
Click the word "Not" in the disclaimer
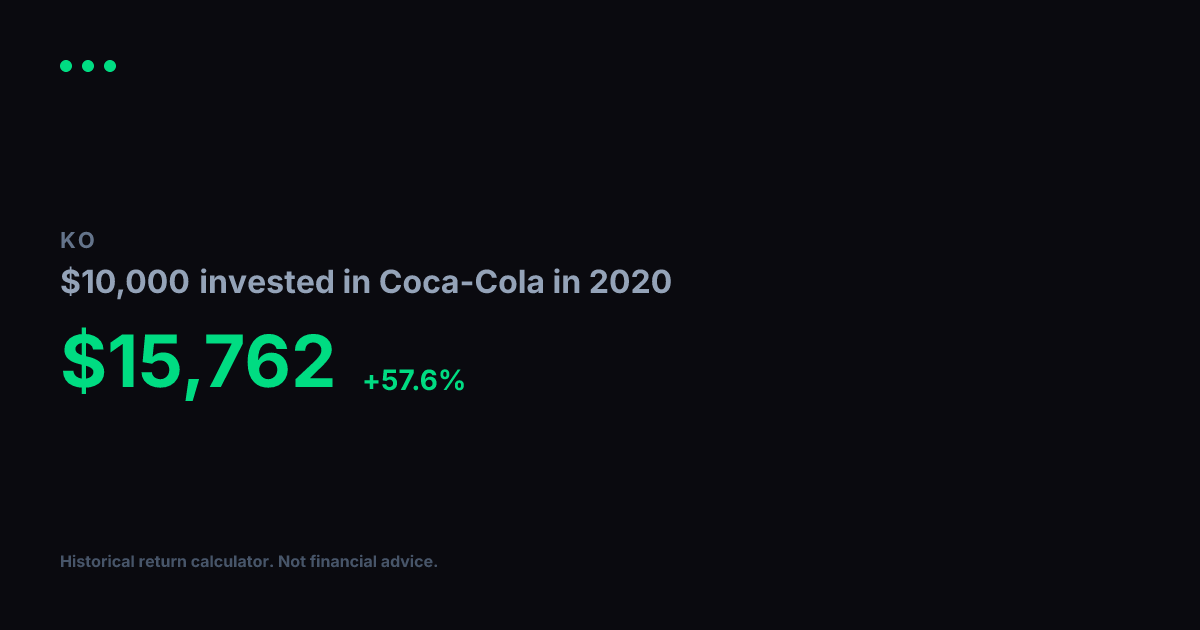292,562
